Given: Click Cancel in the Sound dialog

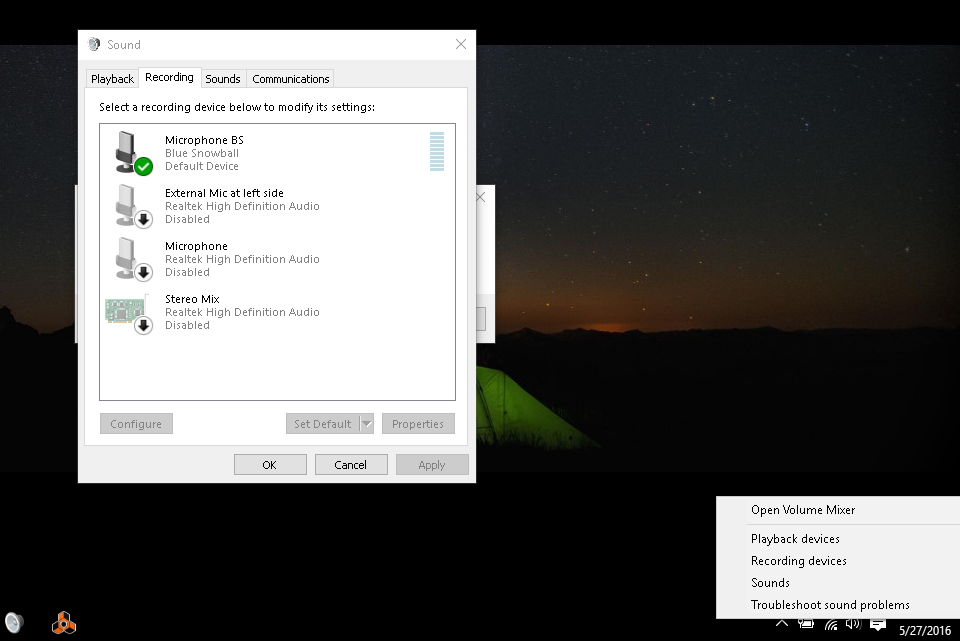Looking at the screenshot, I should pyautogui.click(x=351, y=465).
